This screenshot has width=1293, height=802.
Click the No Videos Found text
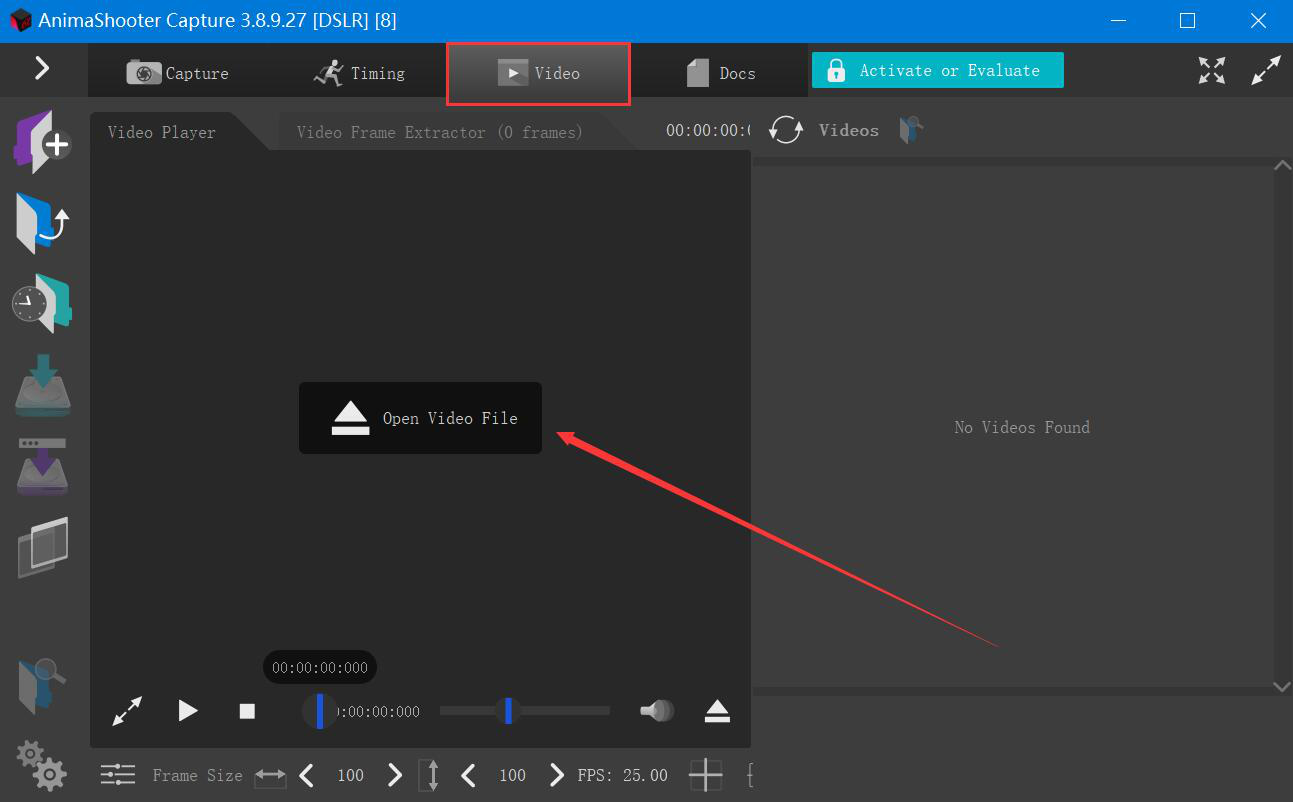(1022, 427)
